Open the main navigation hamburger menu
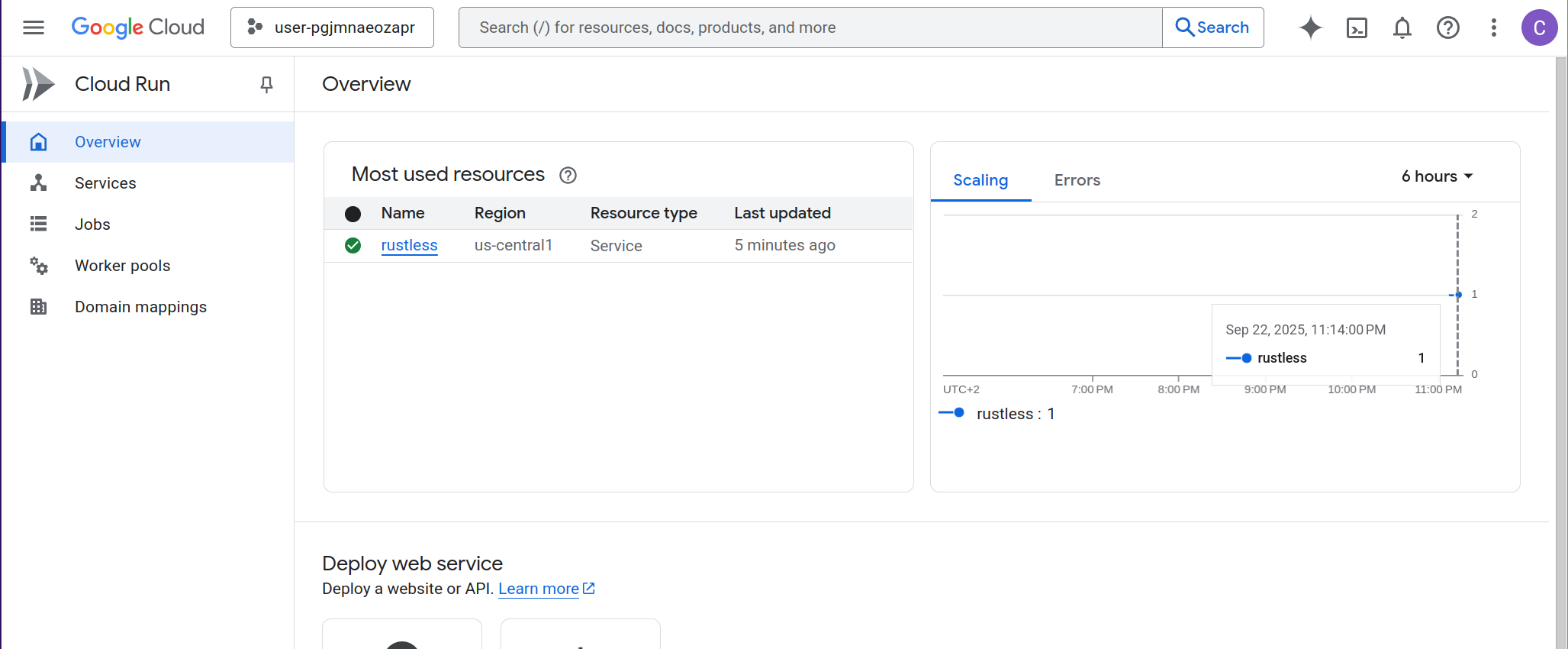This screenshot has height=649, width=1568. 34,27
